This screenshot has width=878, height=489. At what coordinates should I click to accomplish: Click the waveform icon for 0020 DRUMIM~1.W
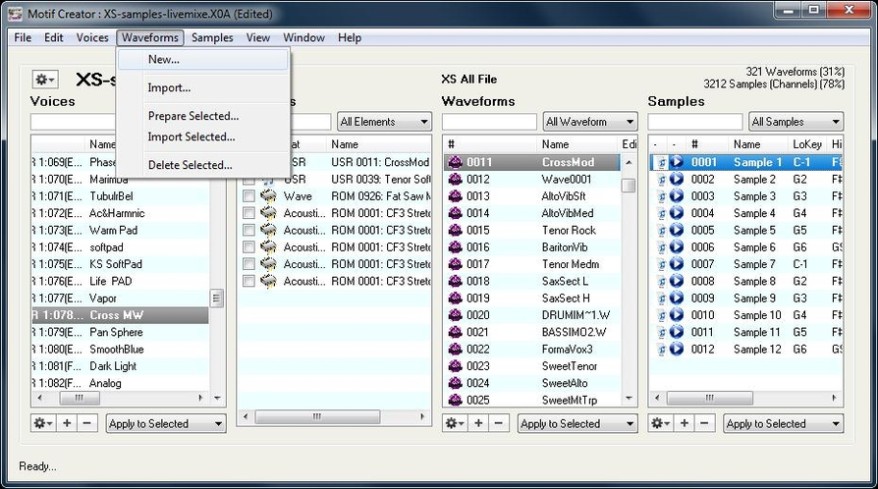pyautogui.click(x=455, y=315)
